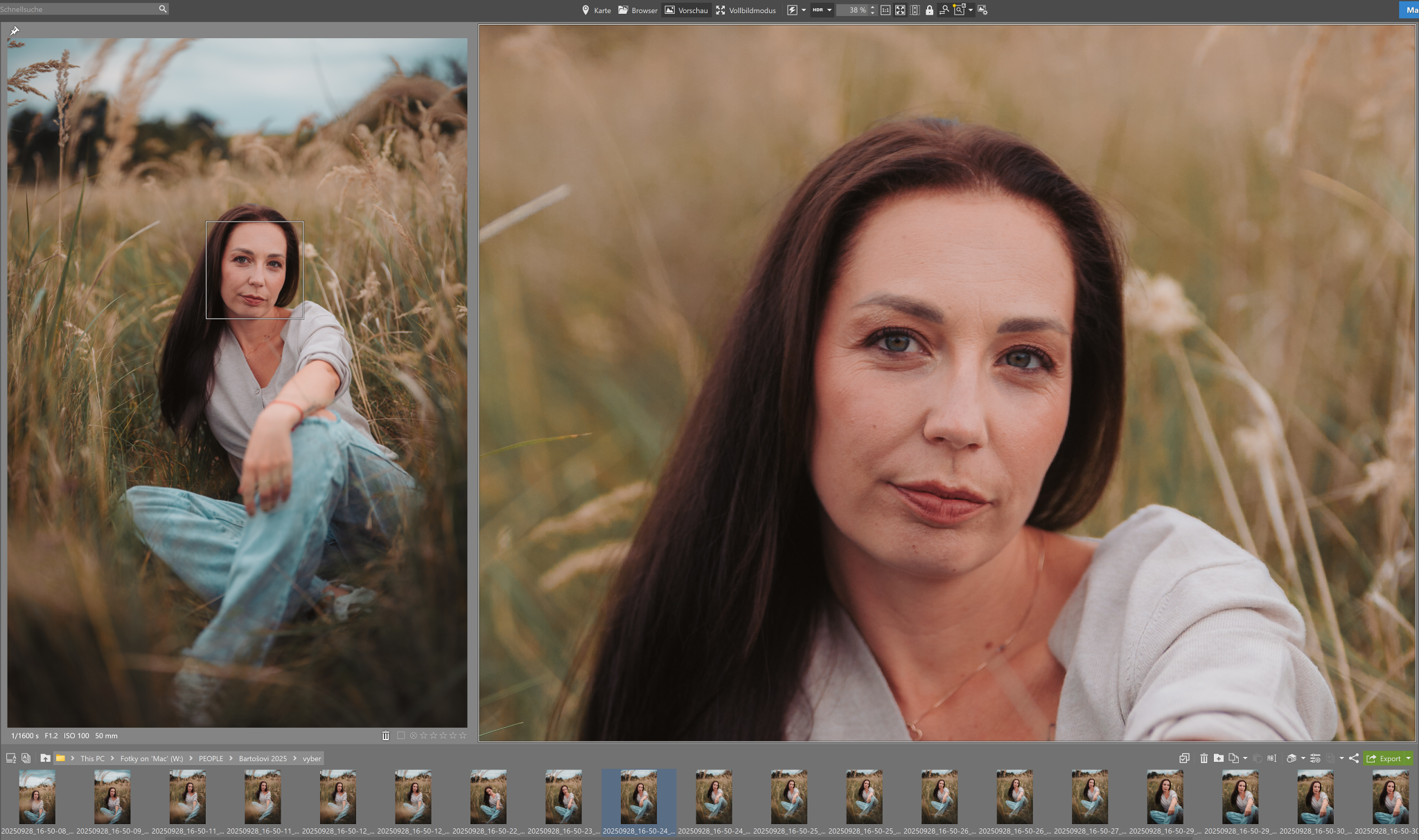
Task: Toggle the zoom lock padlock
Action: point(929,10)
